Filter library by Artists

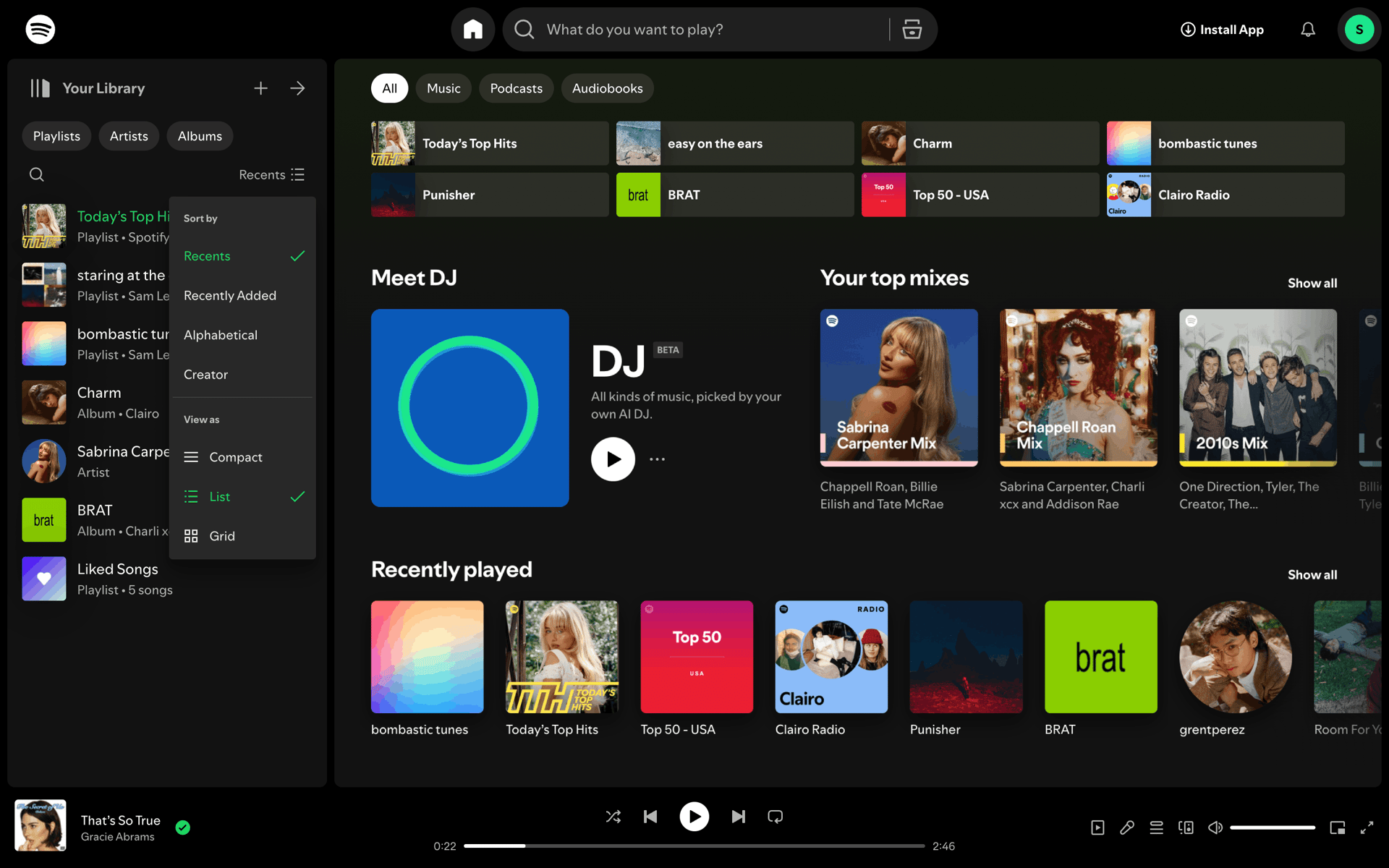pyautogui.click(x=129, y=136)
